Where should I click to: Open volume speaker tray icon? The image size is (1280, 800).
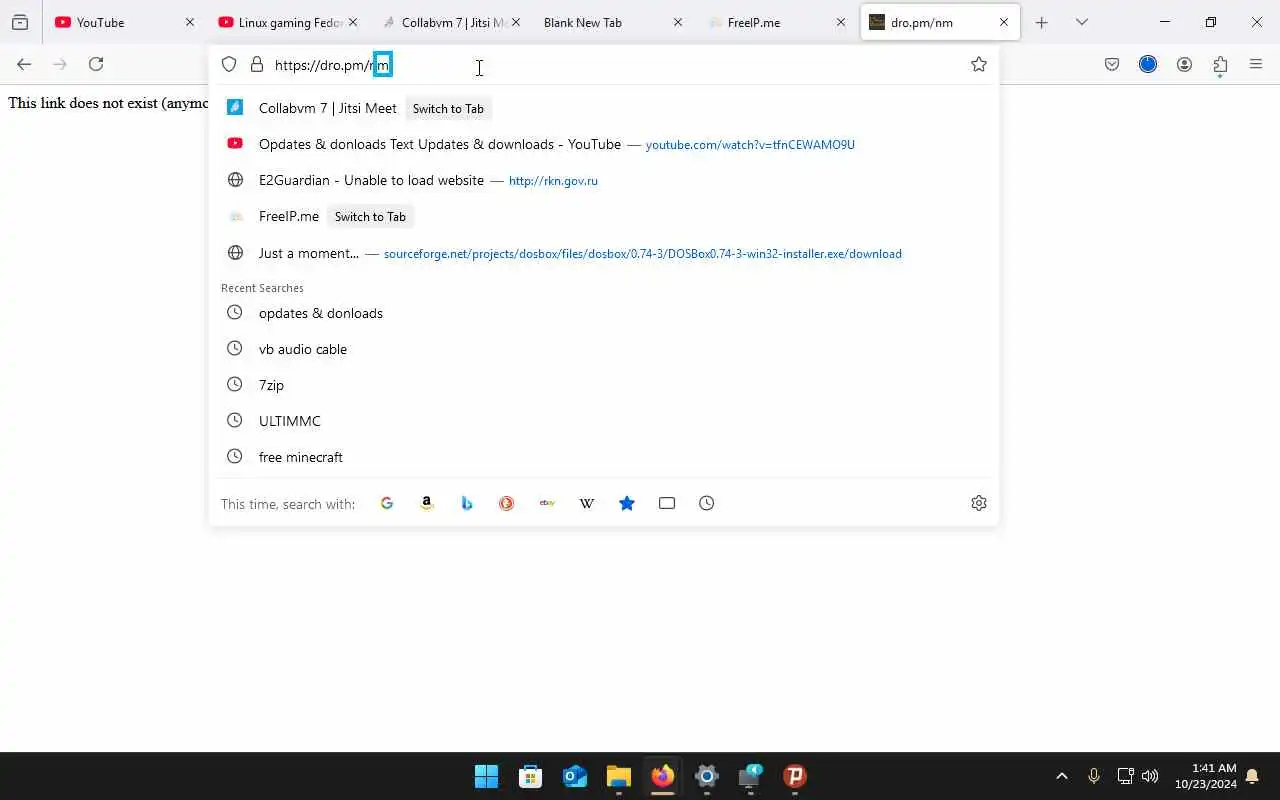[x=1150, y=776]
